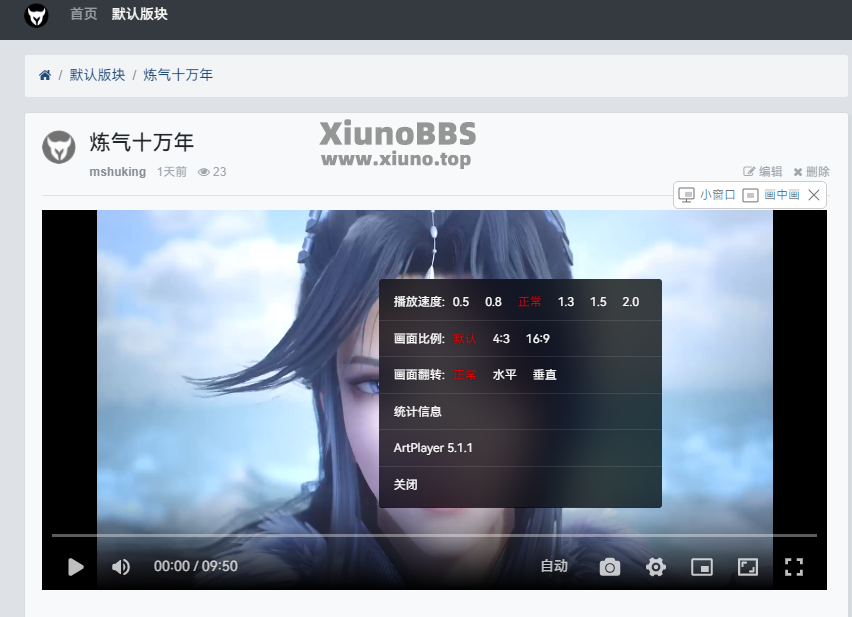852x617 pixels.
Task: Open the 自动 quality selector
Action: 554,566
